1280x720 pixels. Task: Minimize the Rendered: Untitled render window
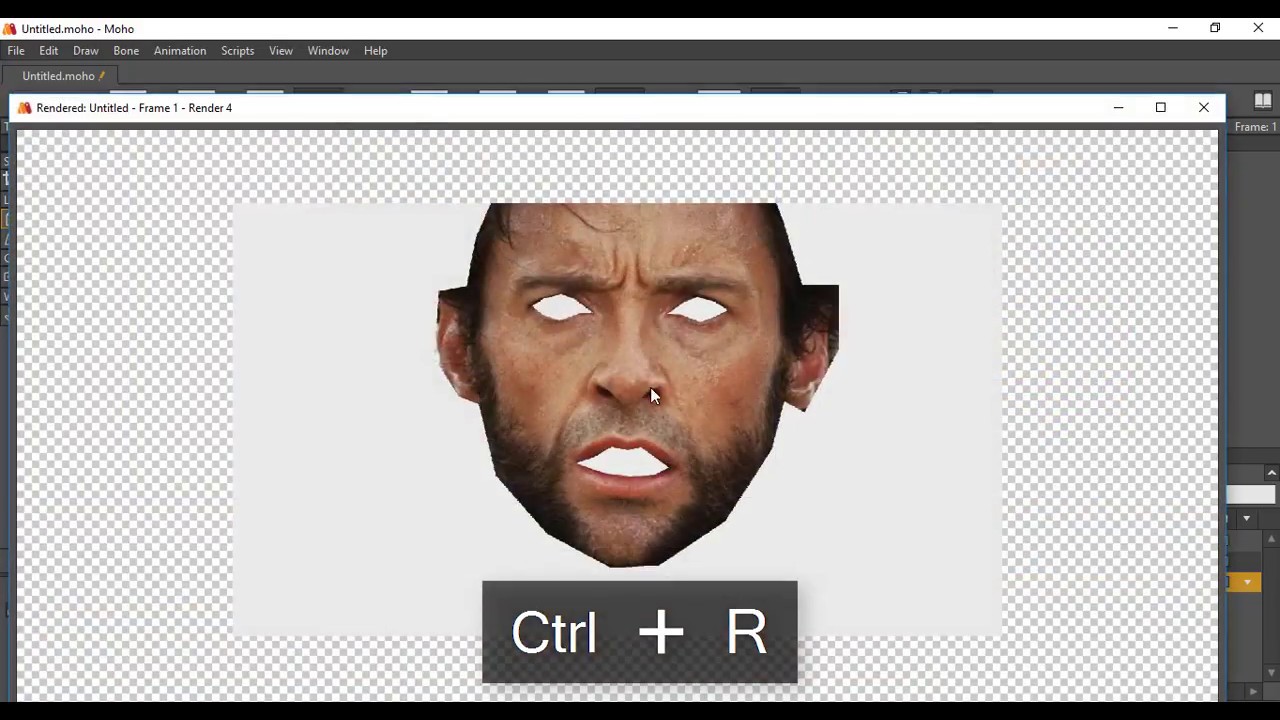1118,108
